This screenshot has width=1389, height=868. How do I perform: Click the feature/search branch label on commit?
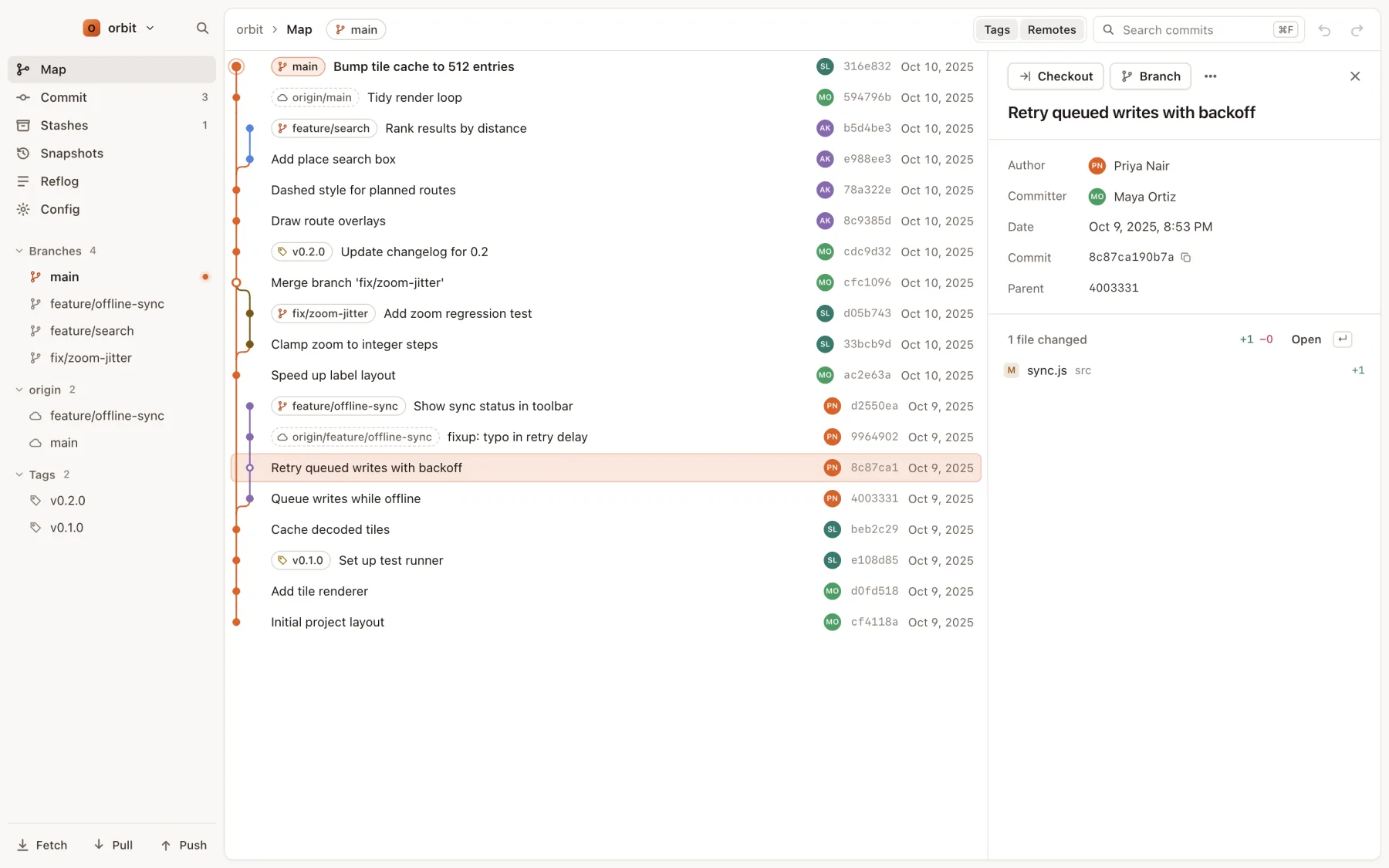[x=324, y=128]
